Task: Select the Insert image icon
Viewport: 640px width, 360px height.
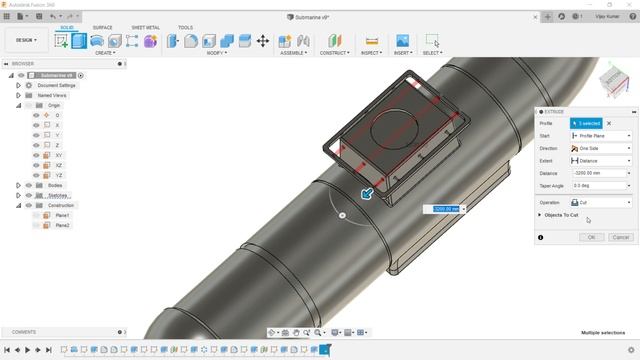Action: (402, 41)
